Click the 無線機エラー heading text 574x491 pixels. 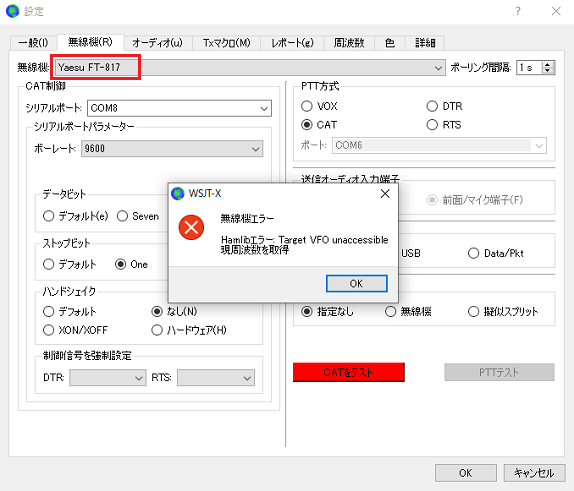coord(247,219)
